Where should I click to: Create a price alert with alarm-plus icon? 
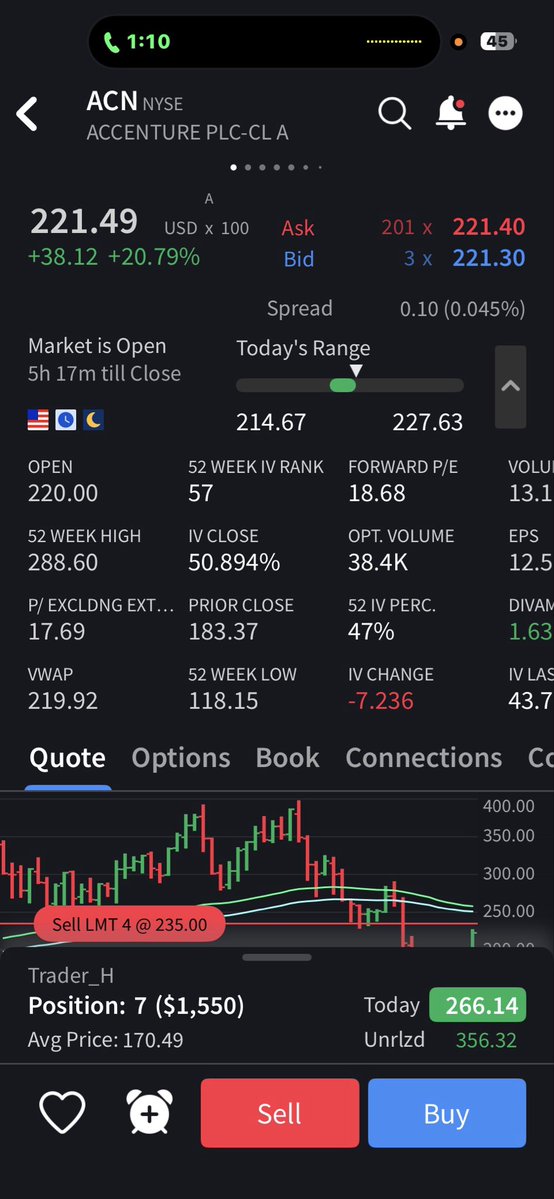point(149,1112)
